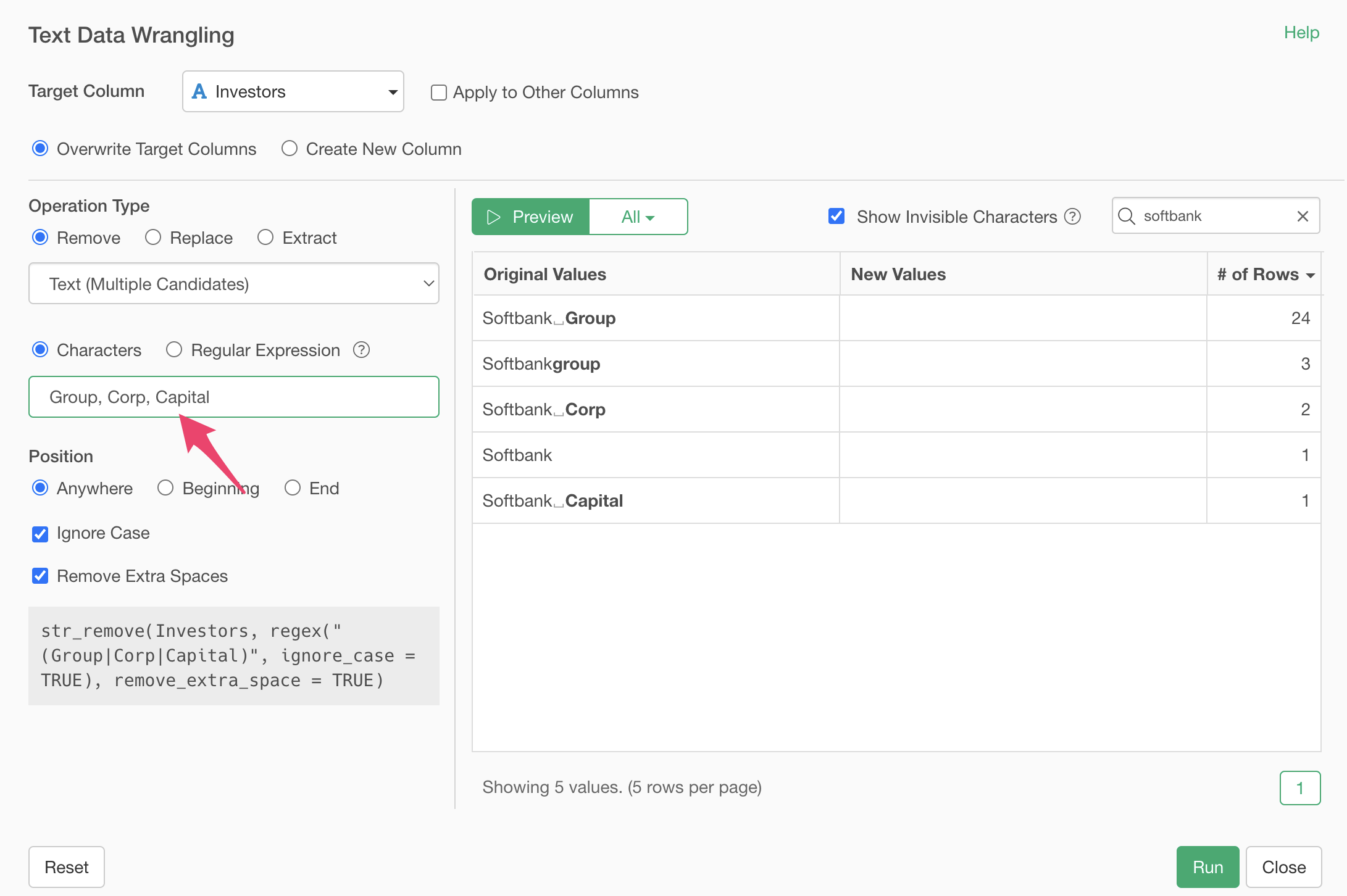Click the Reset button
The width and height of the screenshot is (1347, 896).
click(67, 867)
